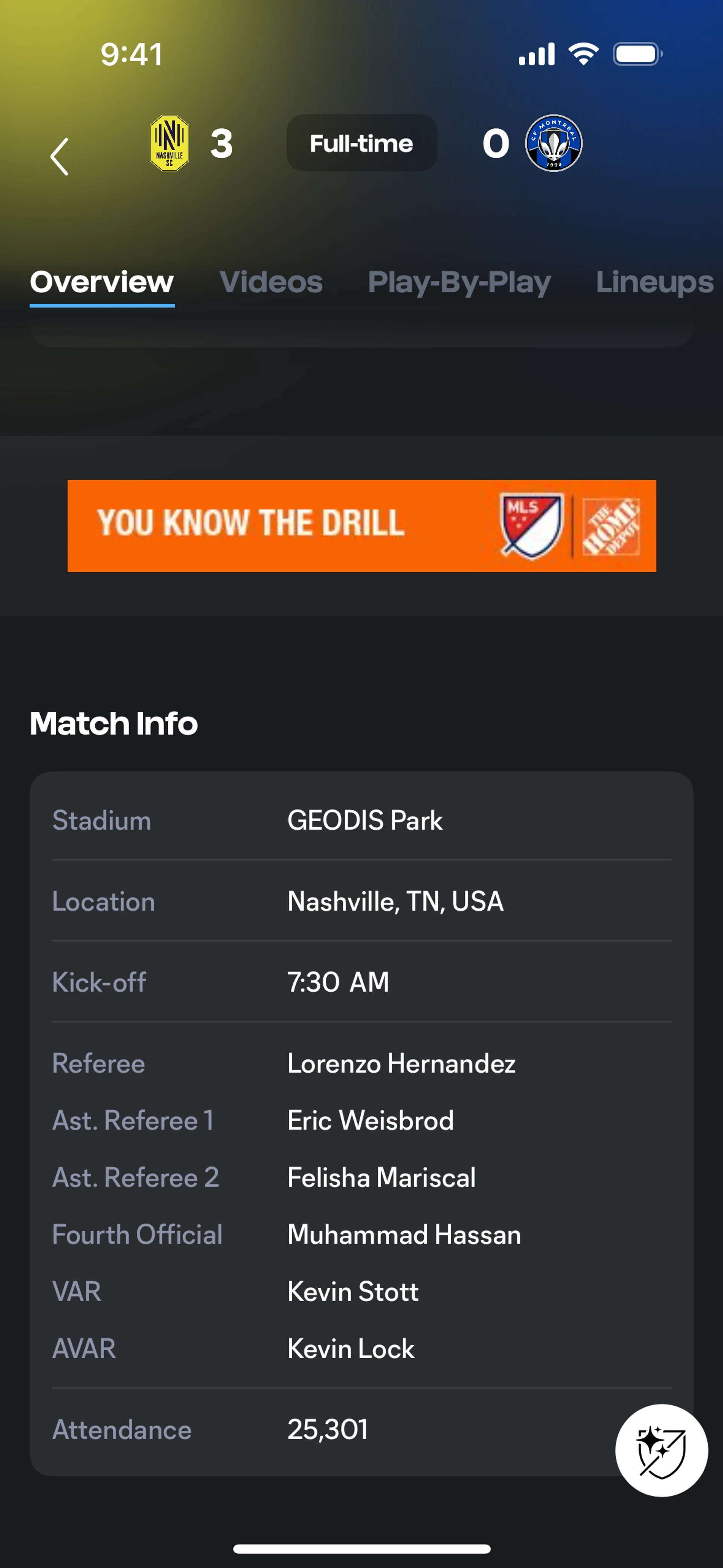Tap the GEODIS Park stadium name
This screenshot has width=723, height=1568.
coord(365,821)
